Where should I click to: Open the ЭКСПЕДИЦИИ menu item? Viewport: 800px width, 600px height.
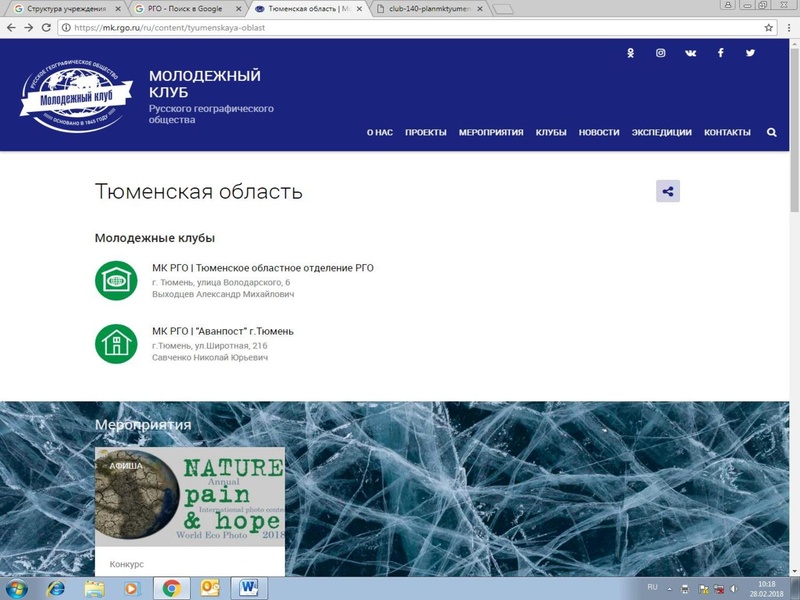click(x=660, y=131)
